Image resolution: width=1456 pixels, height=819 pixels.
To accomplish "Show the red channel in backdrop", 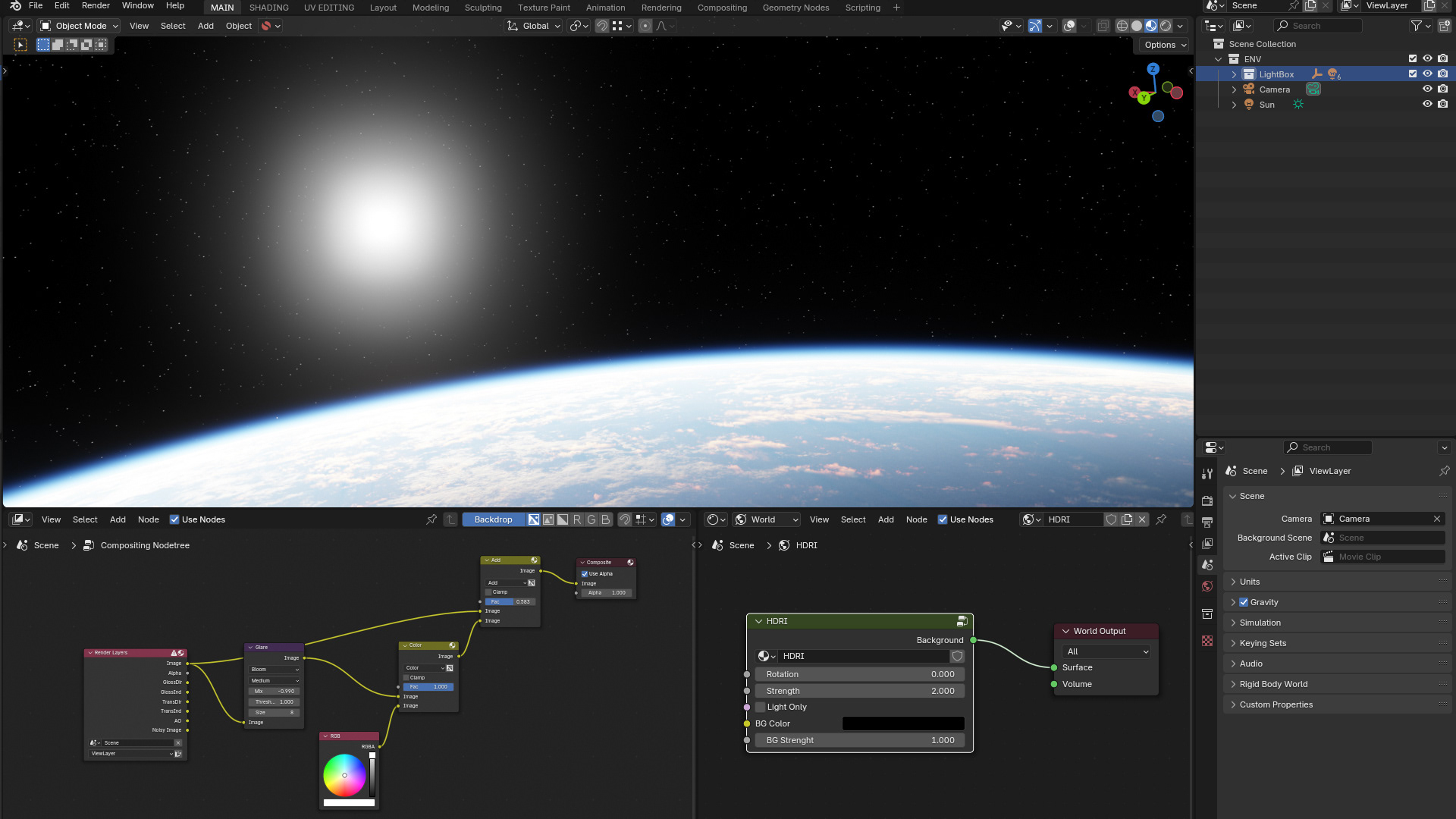I will click(x=577, y=519).
